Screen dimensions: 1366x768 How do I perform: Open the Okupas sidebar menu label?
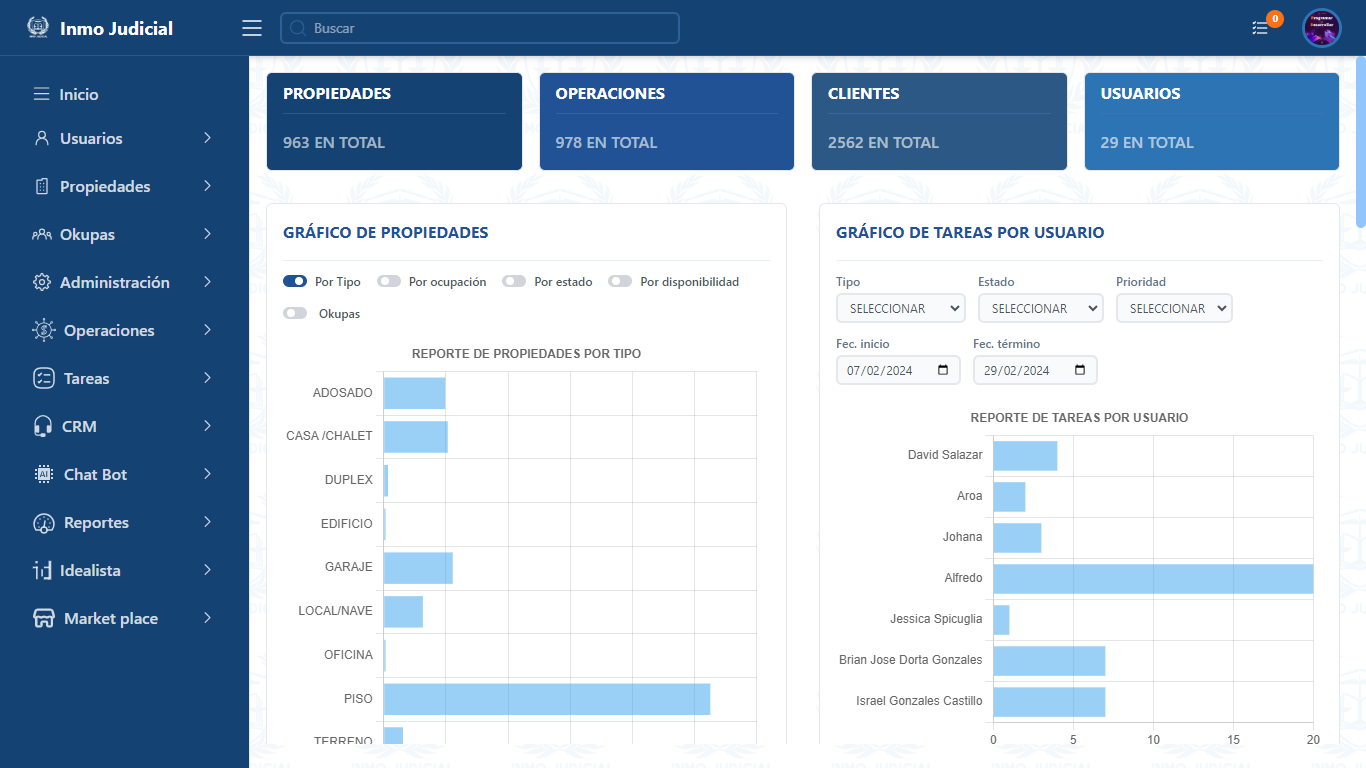click(87, 234)
